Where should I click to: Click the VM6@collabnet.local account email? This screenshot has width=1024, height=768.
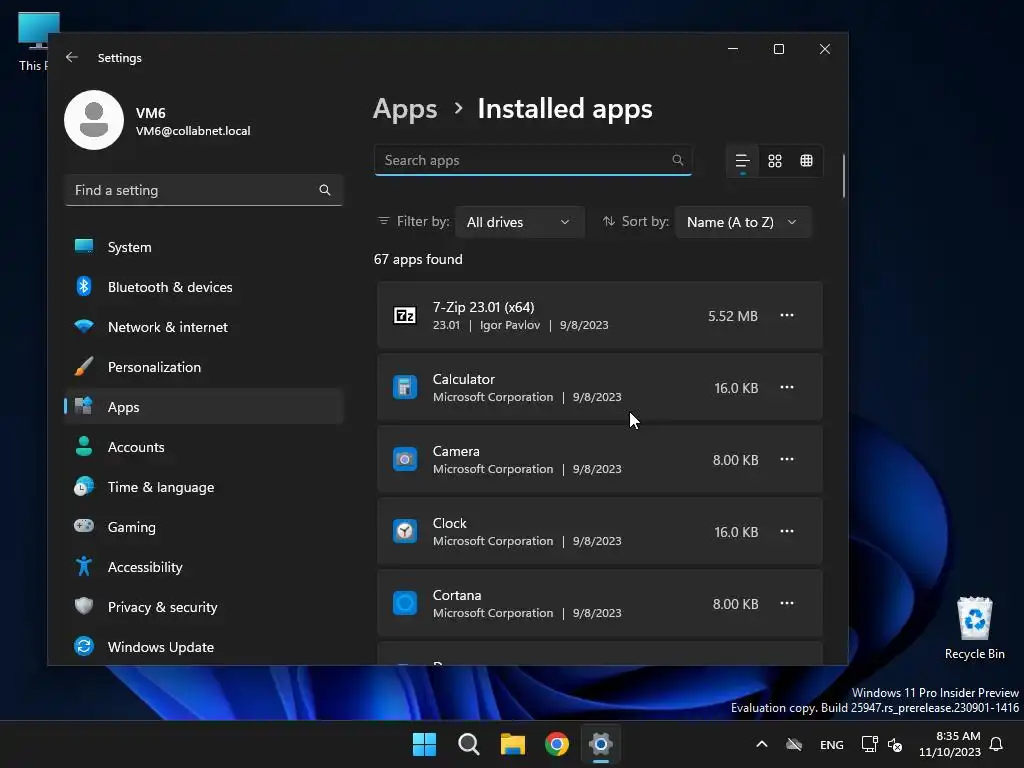coord(193,131)
